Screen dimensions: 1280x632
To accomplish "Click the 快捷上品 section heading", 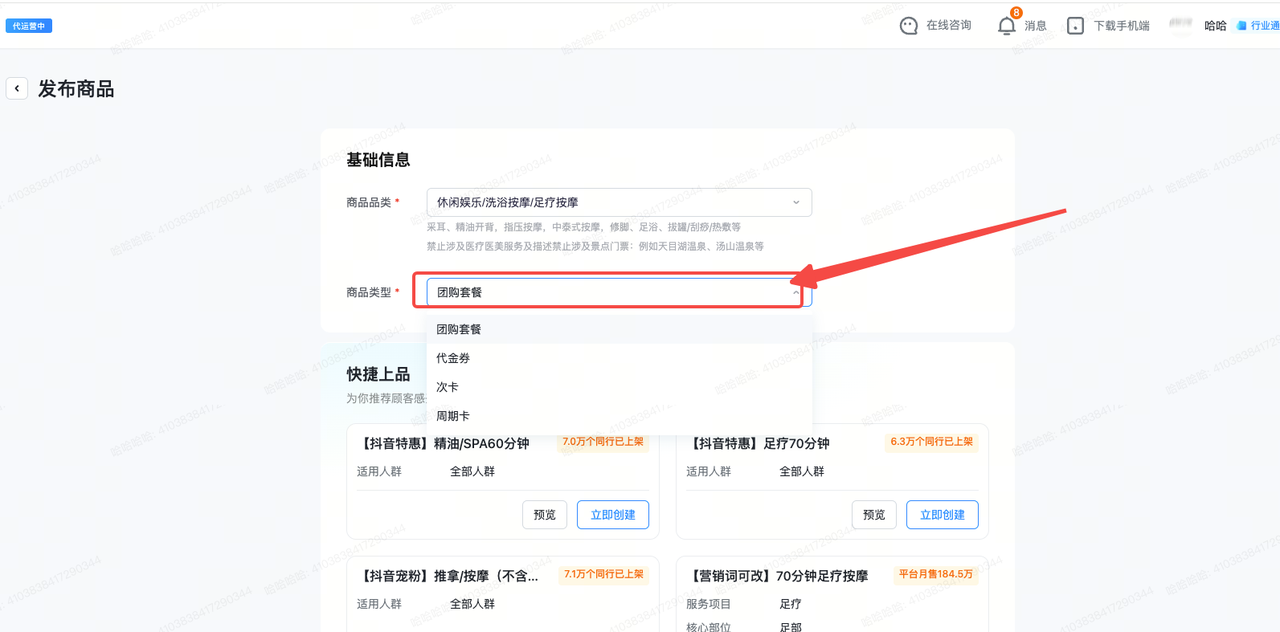I will pos(378,374).
